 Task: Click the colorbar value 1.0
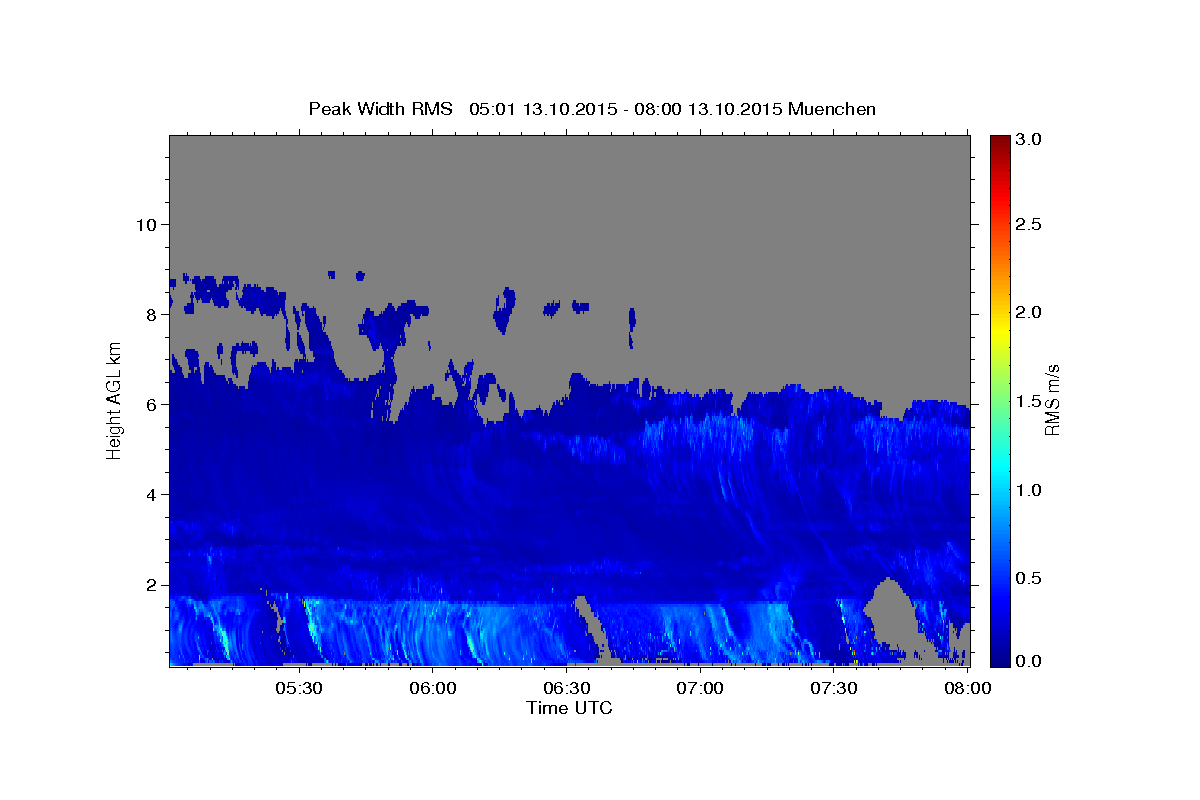[1030, 490]
